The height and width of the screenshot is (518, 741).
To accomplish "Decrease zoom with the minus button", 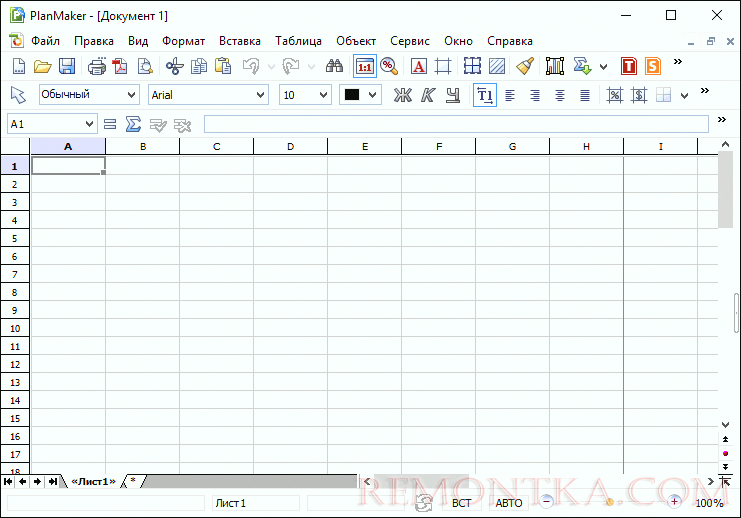I will pyautogui.click(x=546, y=501).
